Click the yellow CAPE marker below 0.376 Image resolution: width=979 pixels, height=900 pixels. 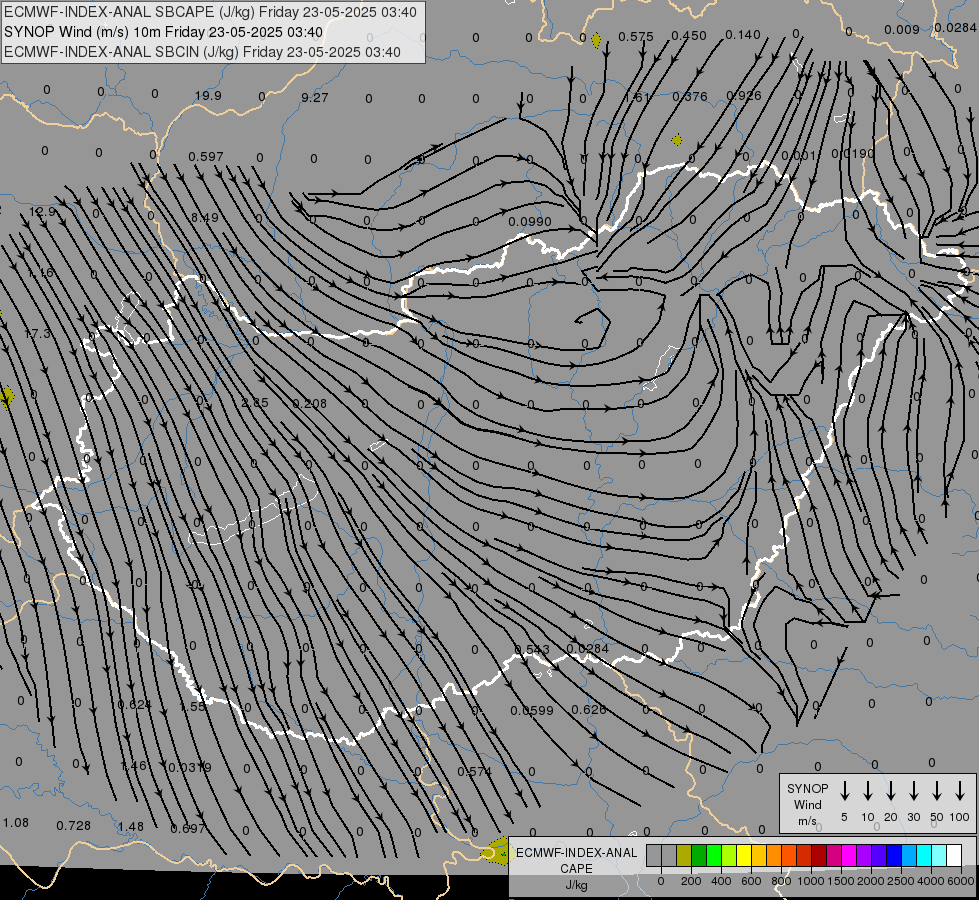pos(677,140)
